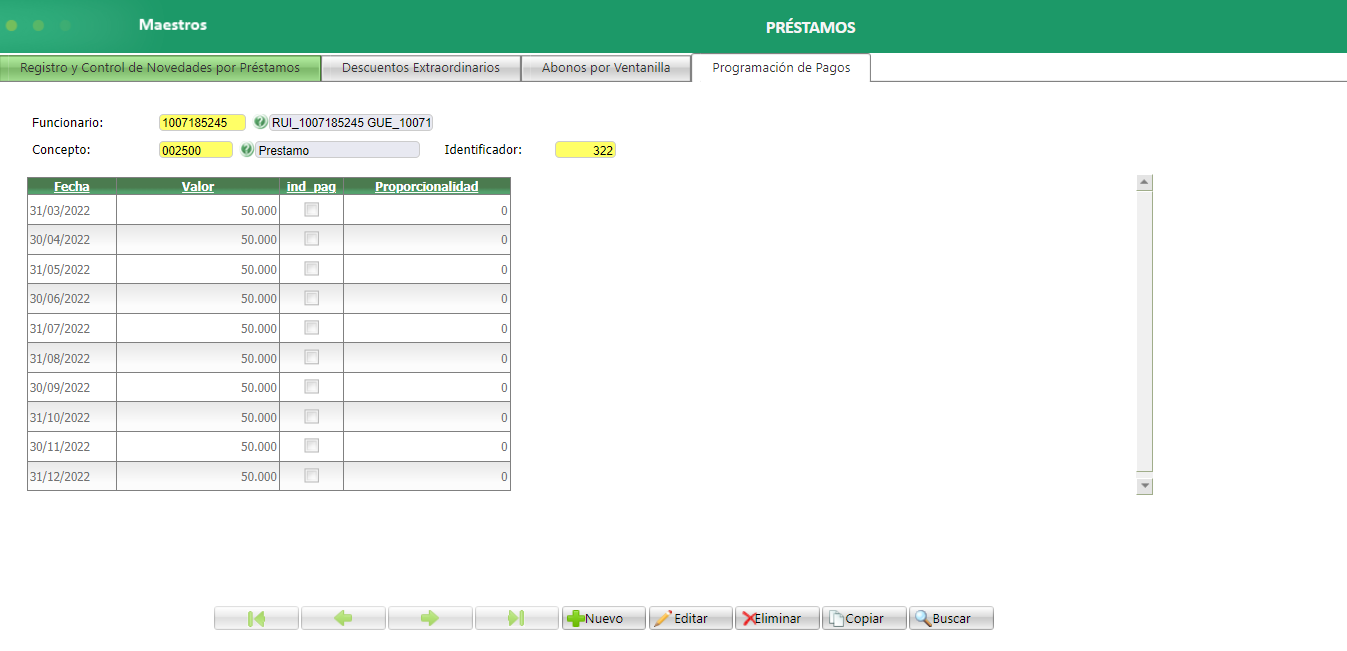Click the PRÉSTAMOS title
Screen dimensions: 1347x651
pyautogui.click(x=810, y=27)
